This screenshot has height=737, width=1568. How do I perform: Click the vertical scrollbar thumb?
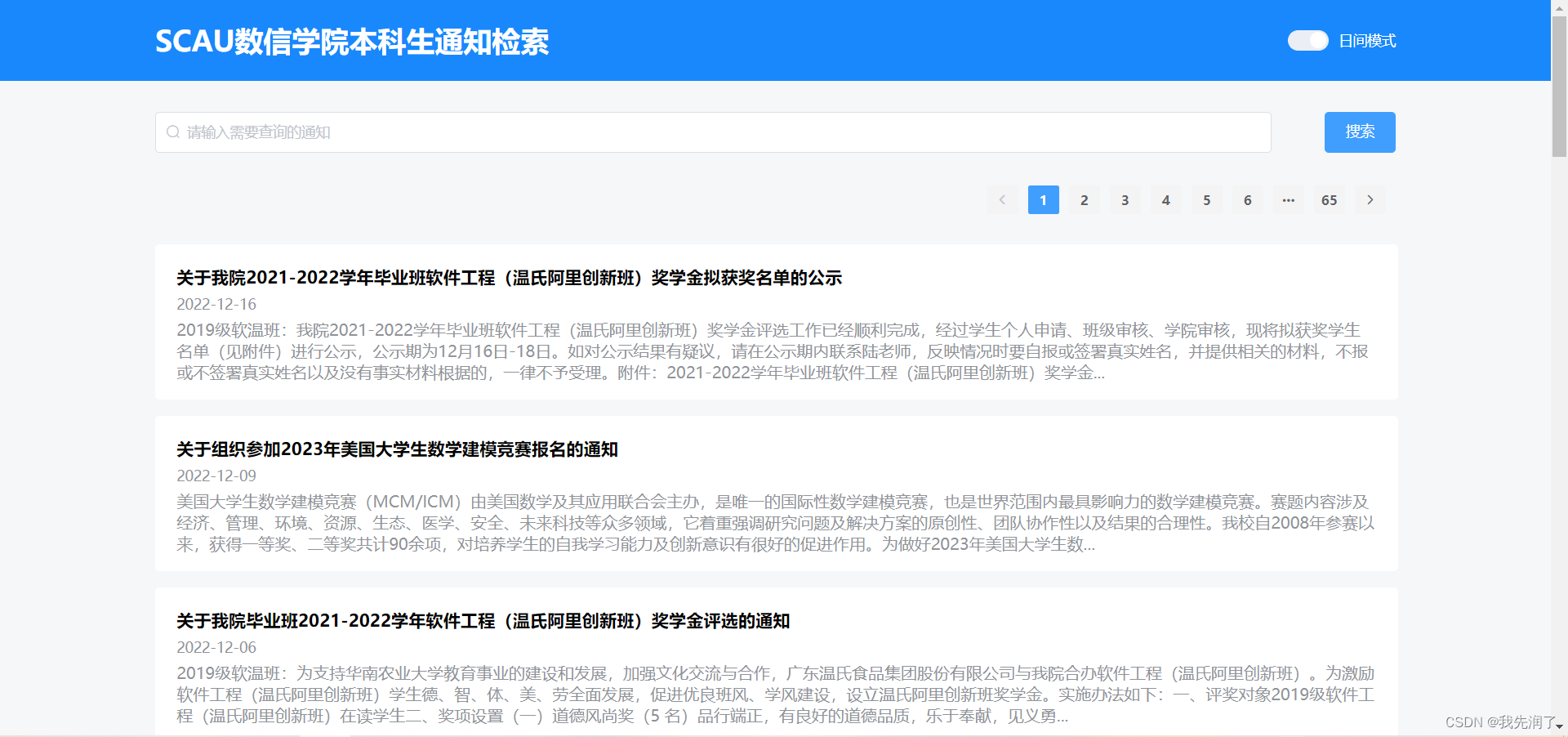pos(1559,85)
